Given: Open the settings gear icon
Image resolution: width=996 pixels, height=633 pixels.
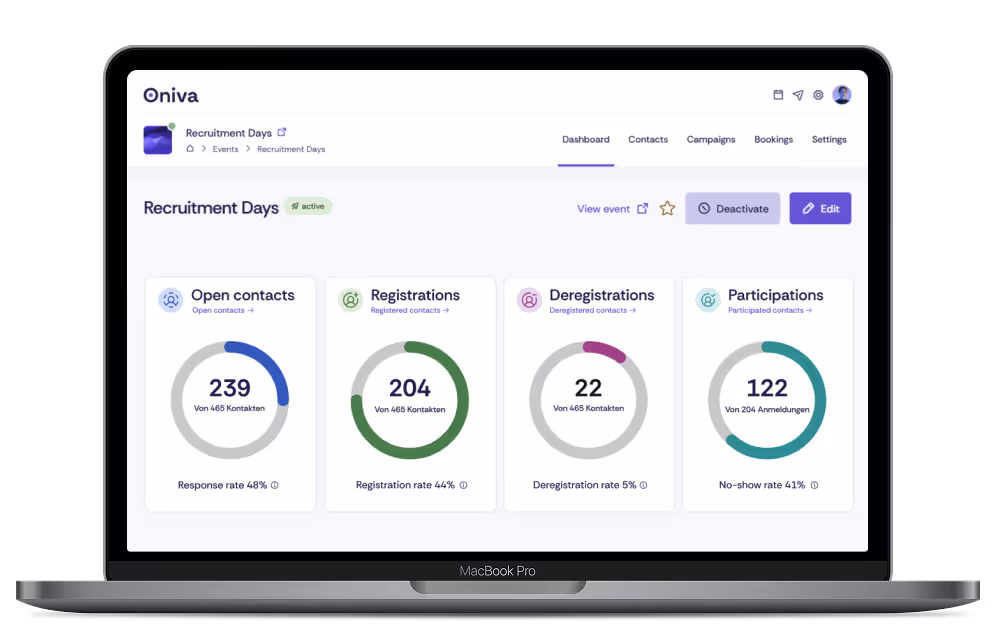Looking at the screenshot, I should click(x=818, y=95).
